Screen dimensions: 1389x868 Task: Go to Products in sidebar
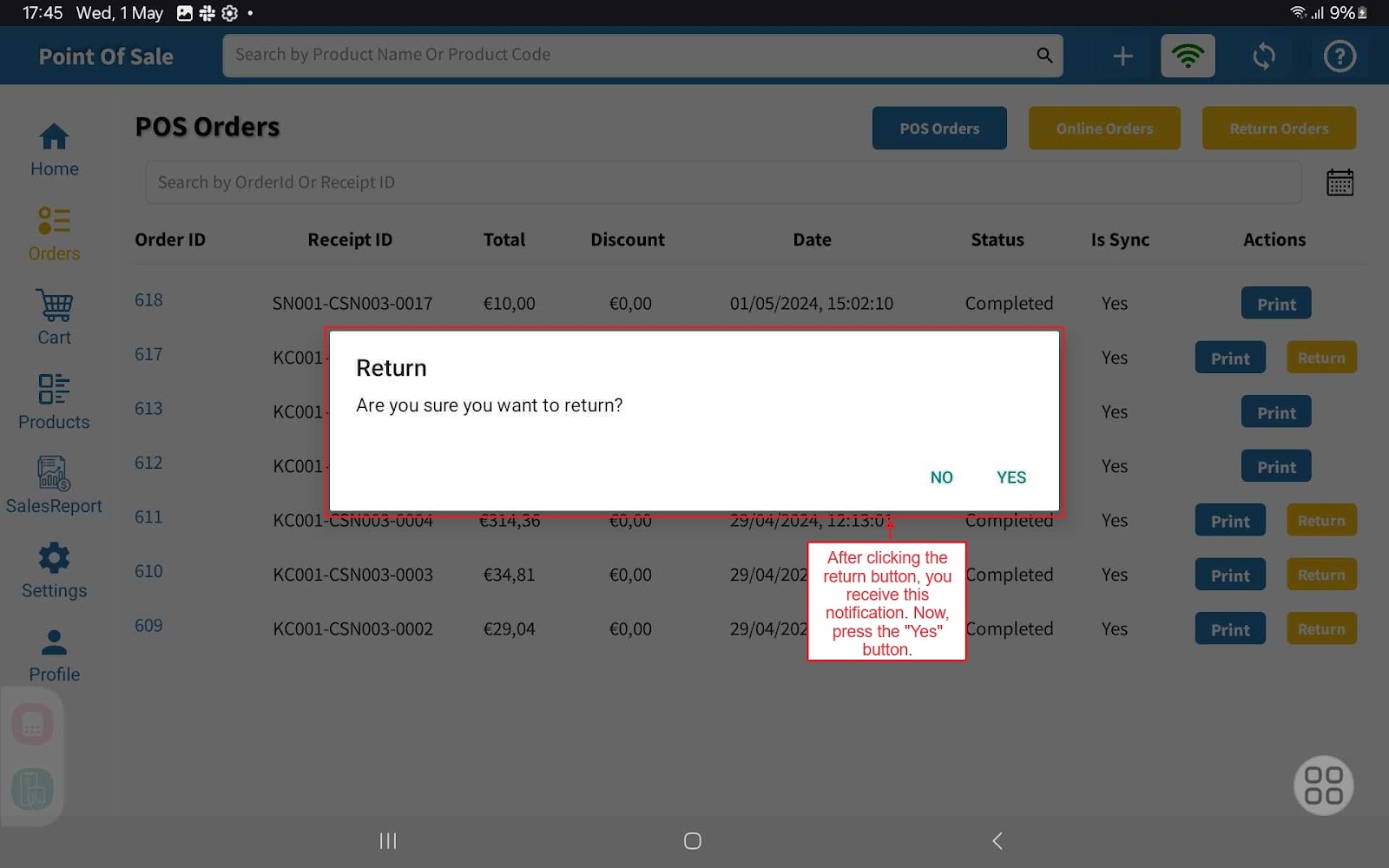[54, 402]
